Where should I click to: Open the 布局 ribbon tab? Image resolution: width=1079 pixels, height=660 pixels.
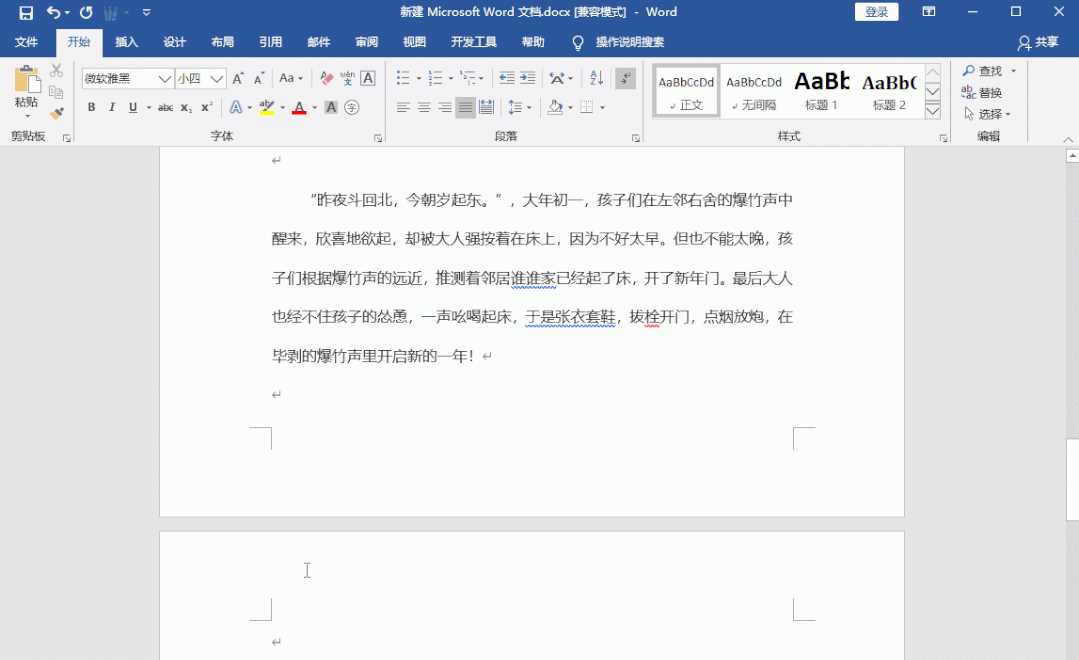click(x=222, y=42)
